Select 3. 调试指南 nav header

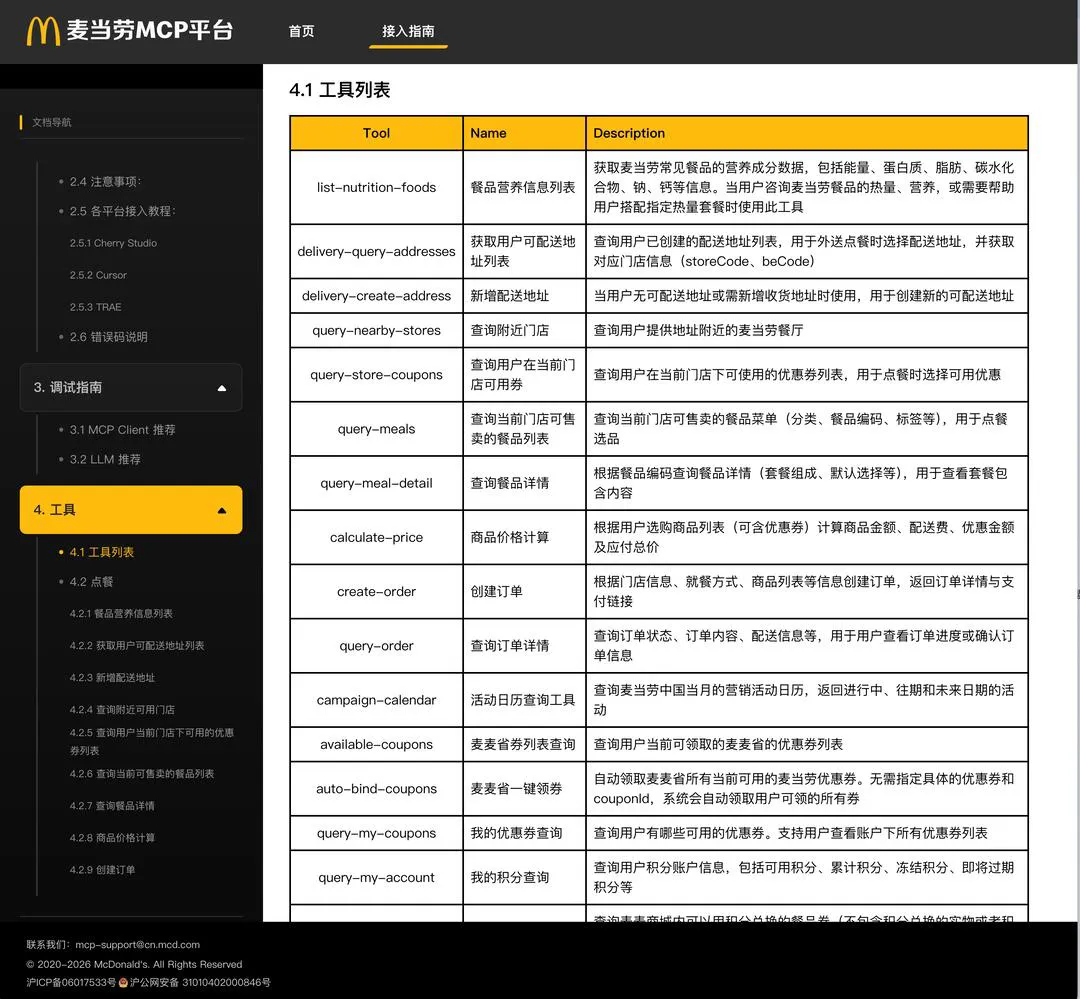(131, 388)
